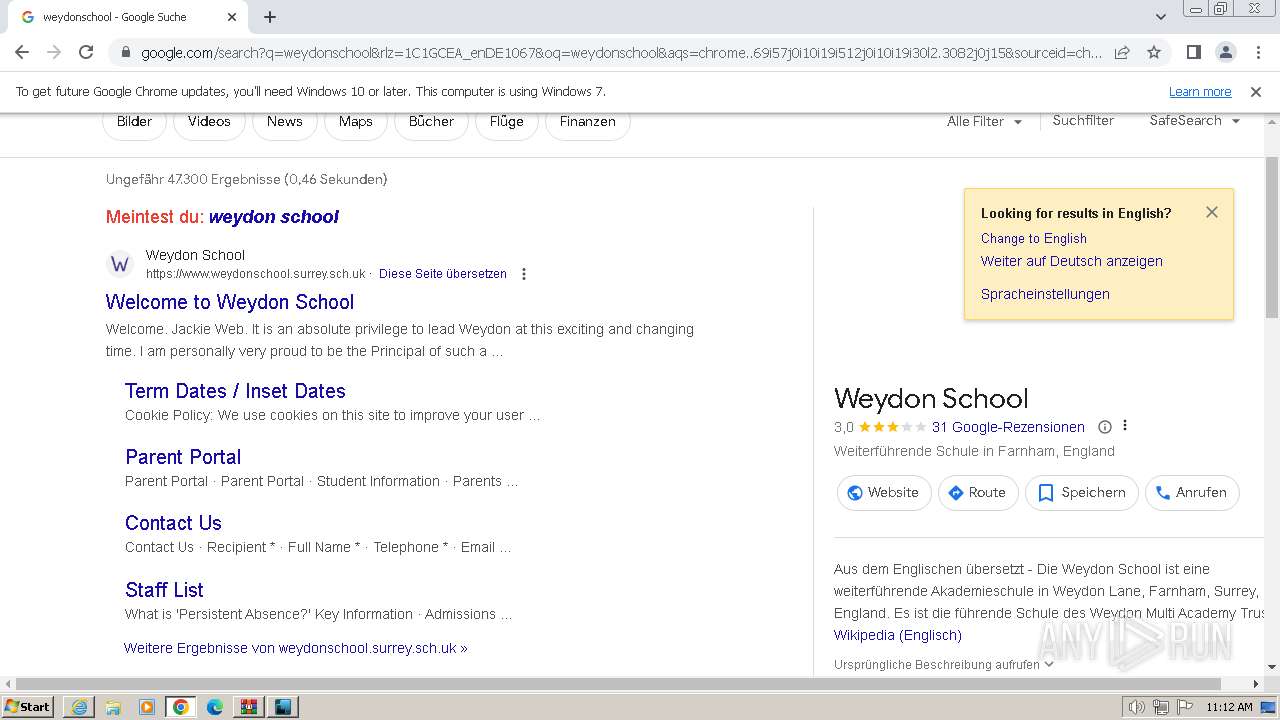
Task: Open Microsoft Edge from taskbar
Action: [x=215, y=707]
